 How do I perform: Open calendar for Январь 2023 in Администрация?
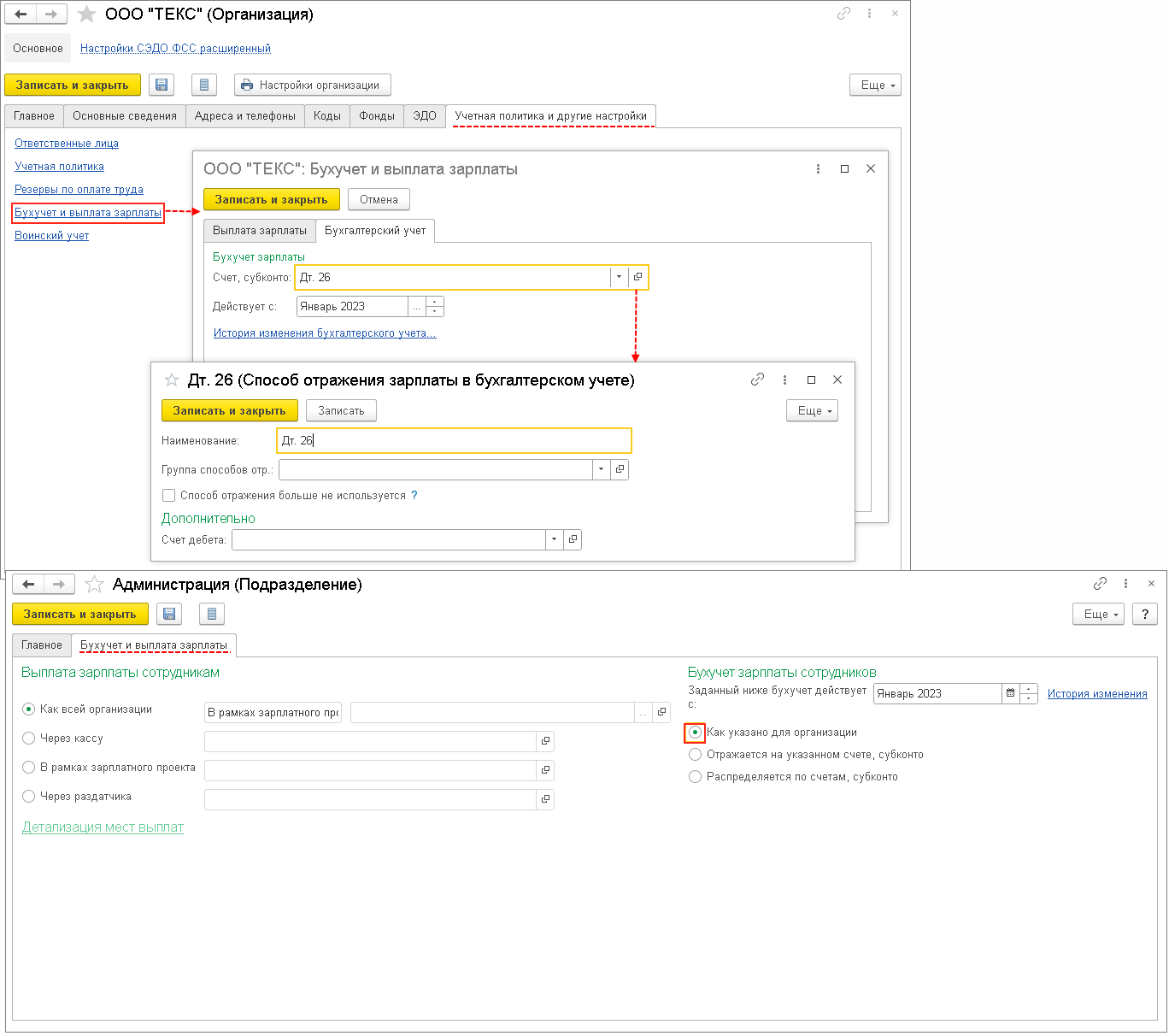[1011, 693]
